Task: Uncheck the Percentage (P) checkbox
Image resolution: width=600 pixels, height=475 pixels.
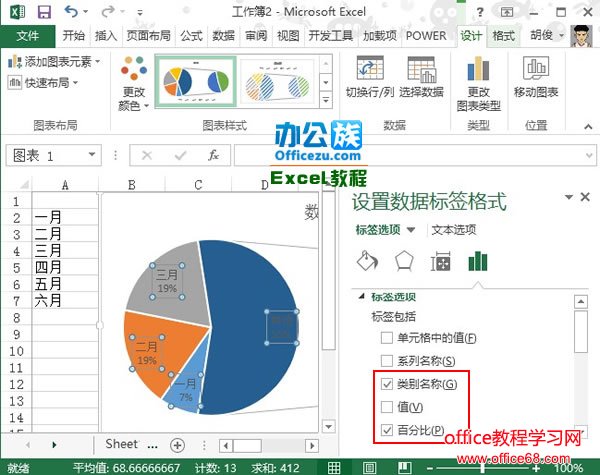Action: tap(387, 430)
